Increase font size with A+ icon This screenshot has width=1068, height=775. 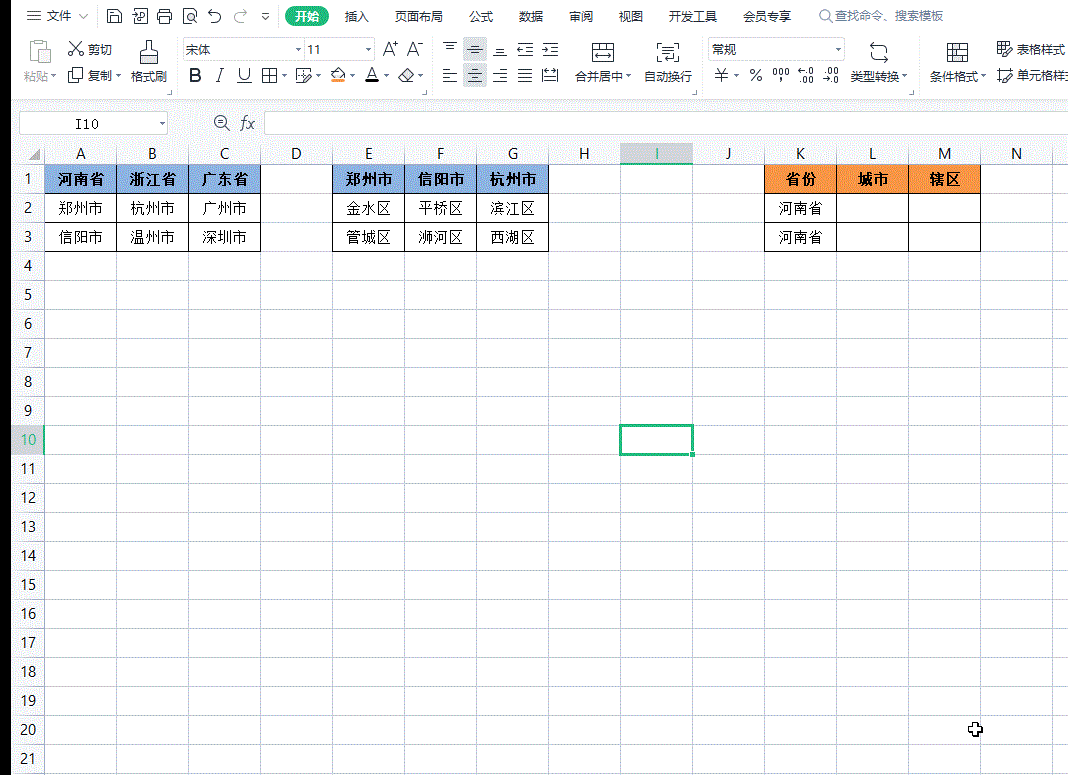tap(390, 49)
